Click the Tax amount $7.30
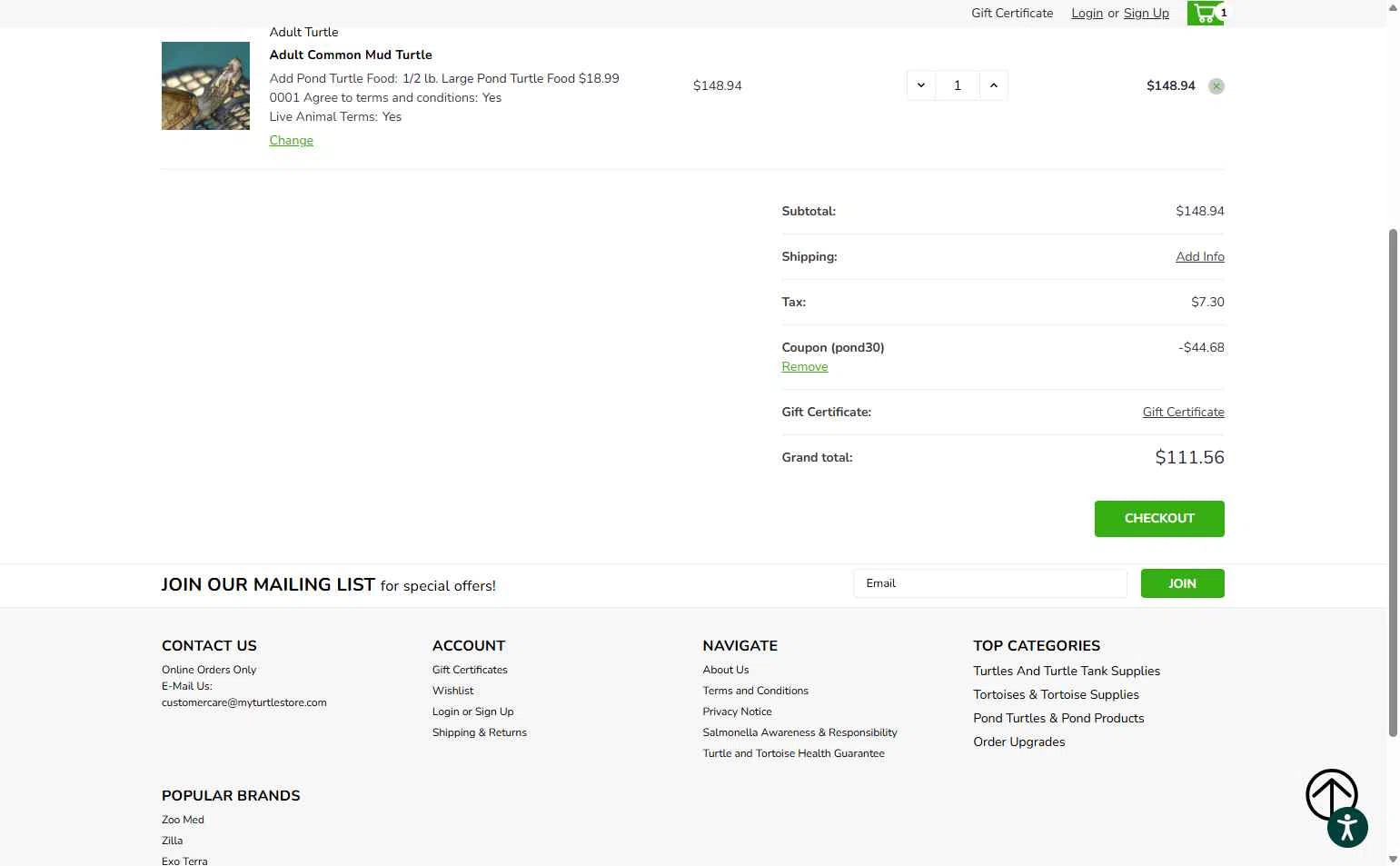This screenshot has height=866, width=1400. 1207,302
